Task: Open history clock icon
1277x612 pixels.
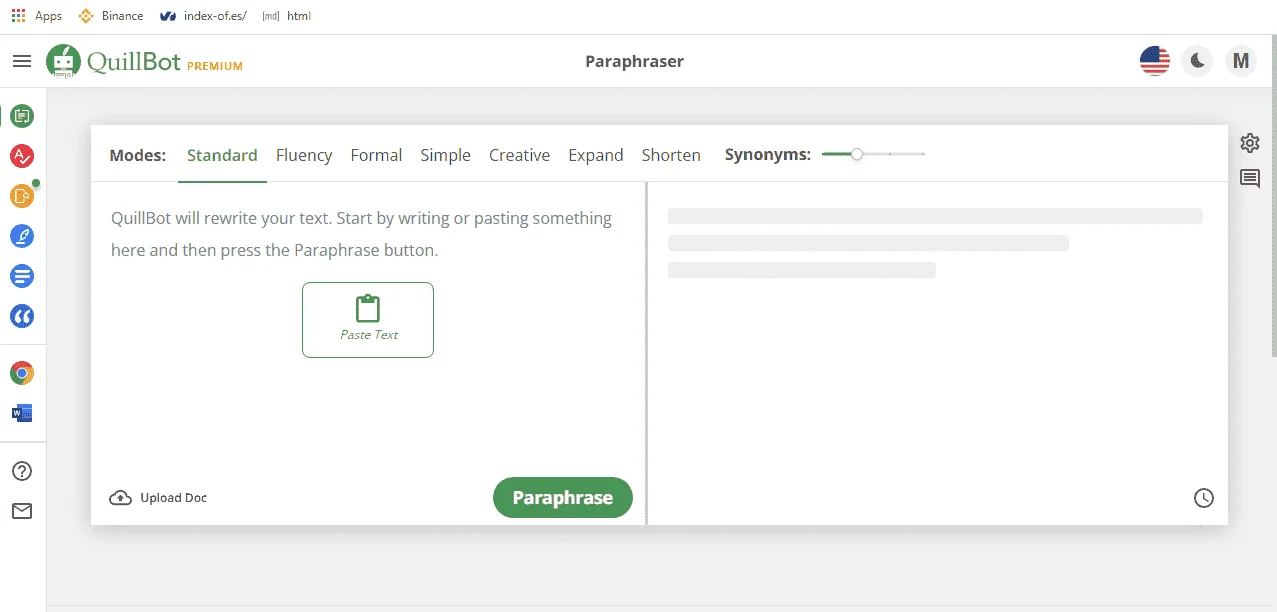Action: 1204,498
